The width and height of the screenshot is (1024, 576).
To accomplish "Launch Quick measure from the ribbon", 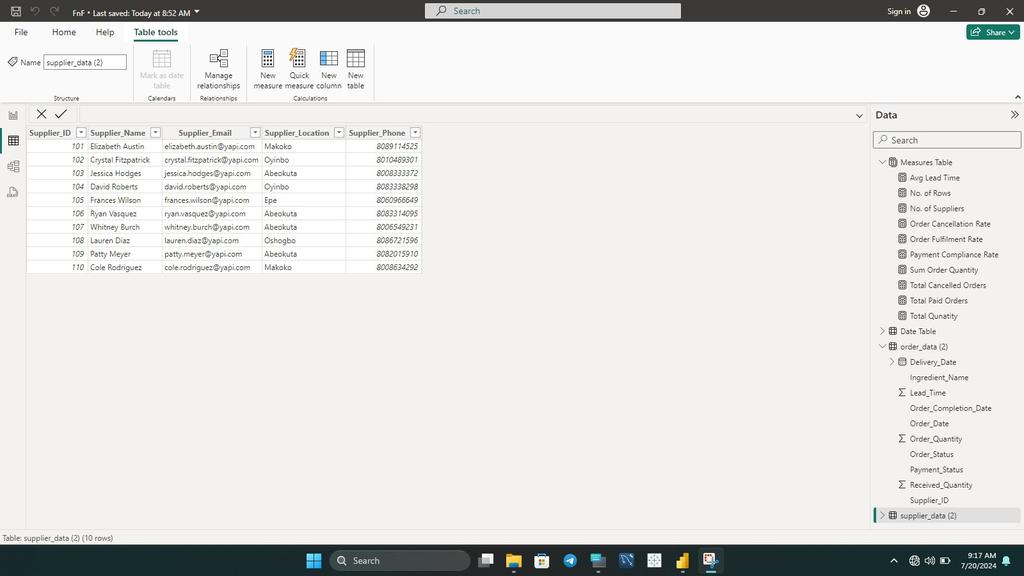I will 298,67.
